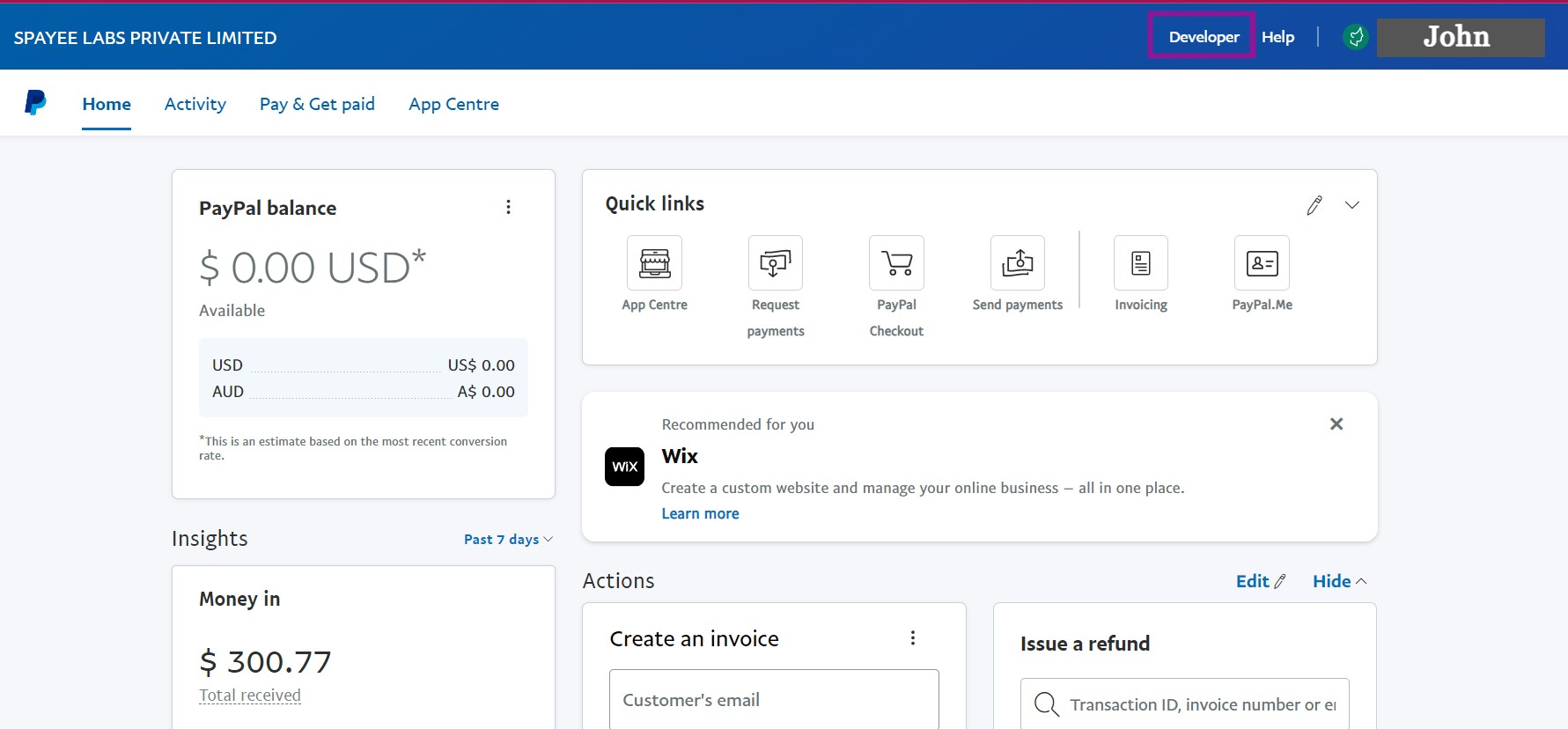This screenshot has width=1568, height=729.
Task: Open PayPal balance three-dot options menu
Action: 508,207
